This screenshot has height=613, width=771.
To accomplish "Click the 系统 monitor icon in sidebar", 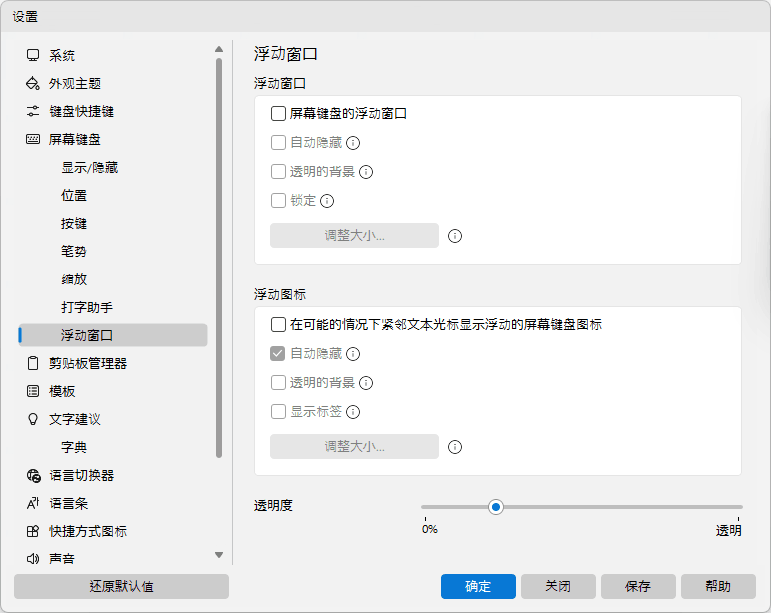I will pos(33,56).
